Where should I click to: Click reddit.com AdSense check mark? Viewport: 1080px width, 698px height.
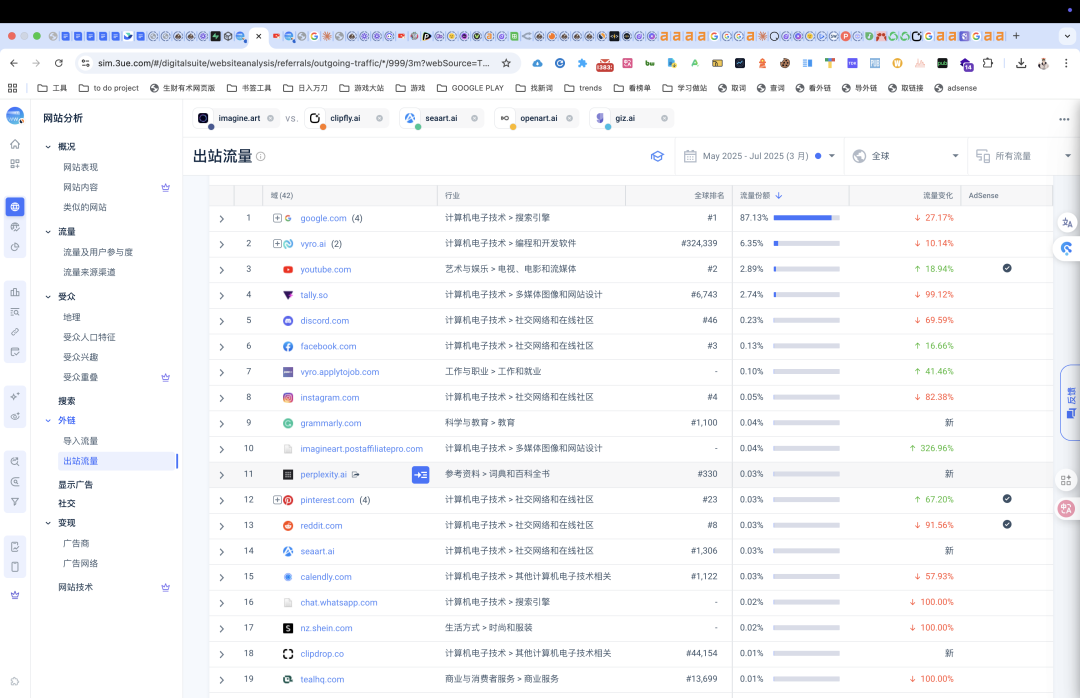(x=1007, y=524)
